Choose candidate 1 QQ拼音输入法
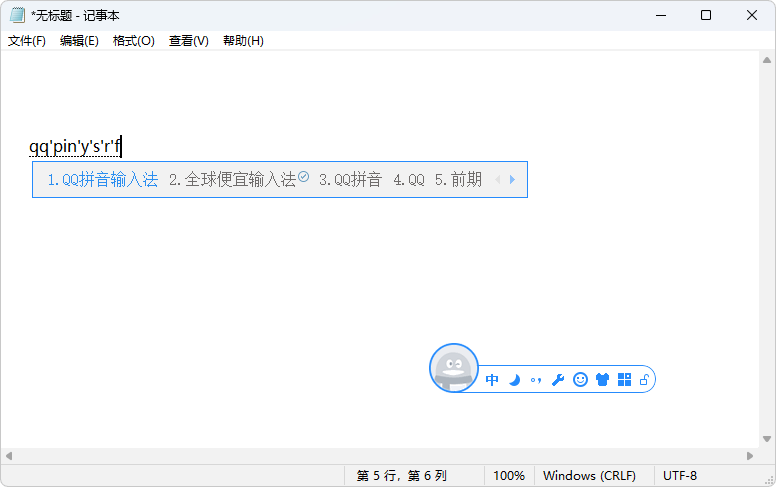The image size is (776, 487). coord(102,180)
